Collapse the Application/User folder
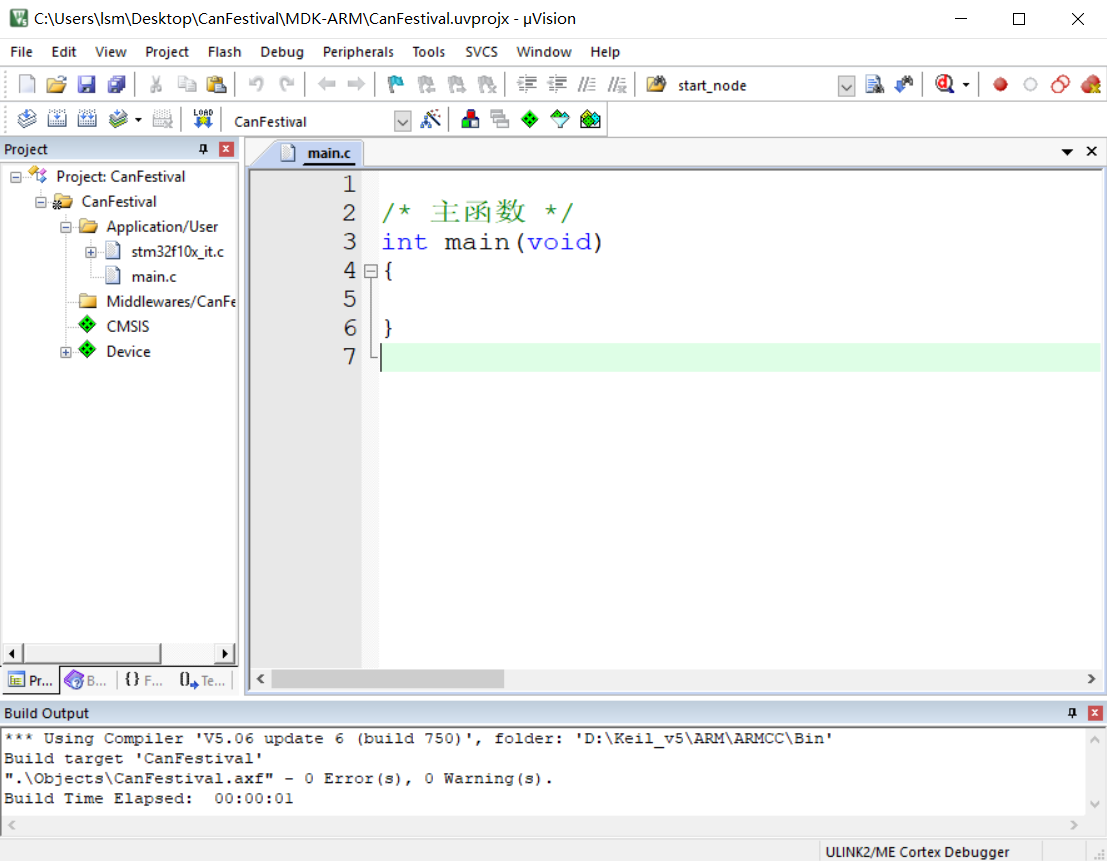The height and width of the screenshot is (861, 1107). [66, 227]
